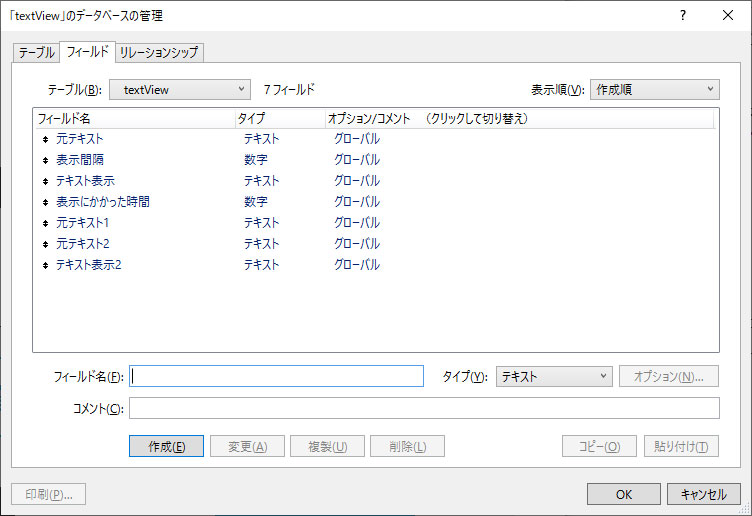The height and width of the screenshot is (516, 752).
Task: Select the 表示にかかった時間 field
Action: coord(103,202)
